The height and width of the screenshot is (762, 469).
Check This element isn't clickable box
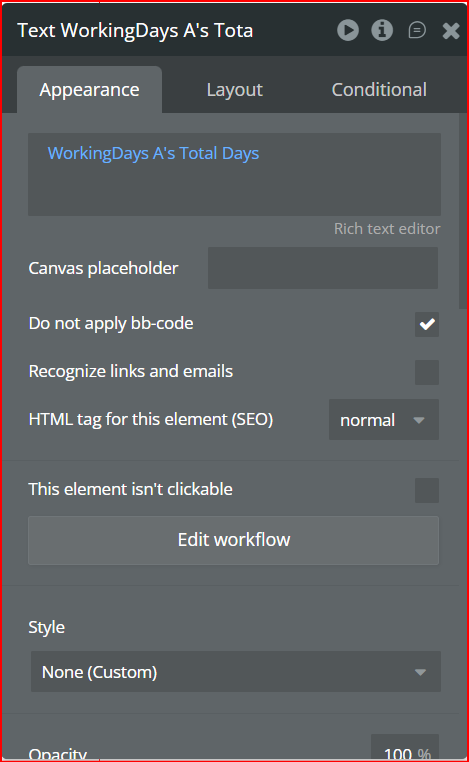tap(427, 490)
